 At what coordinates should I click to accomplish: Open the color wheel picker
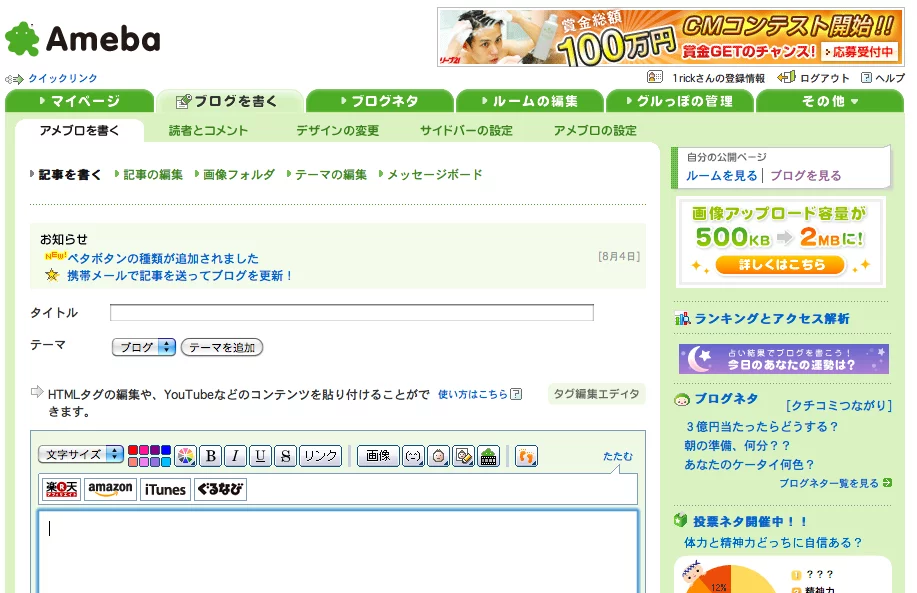point(185,456)
